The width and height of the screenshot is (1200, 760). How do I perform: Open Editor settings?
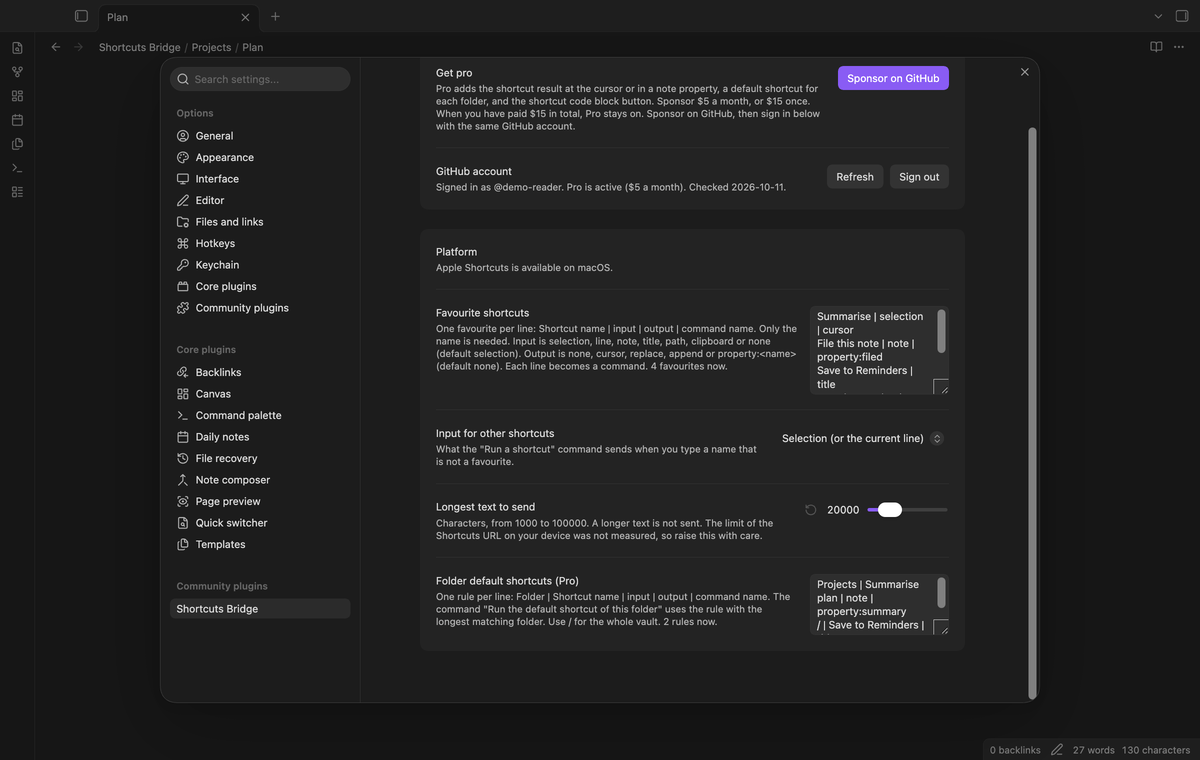point(260,200)
